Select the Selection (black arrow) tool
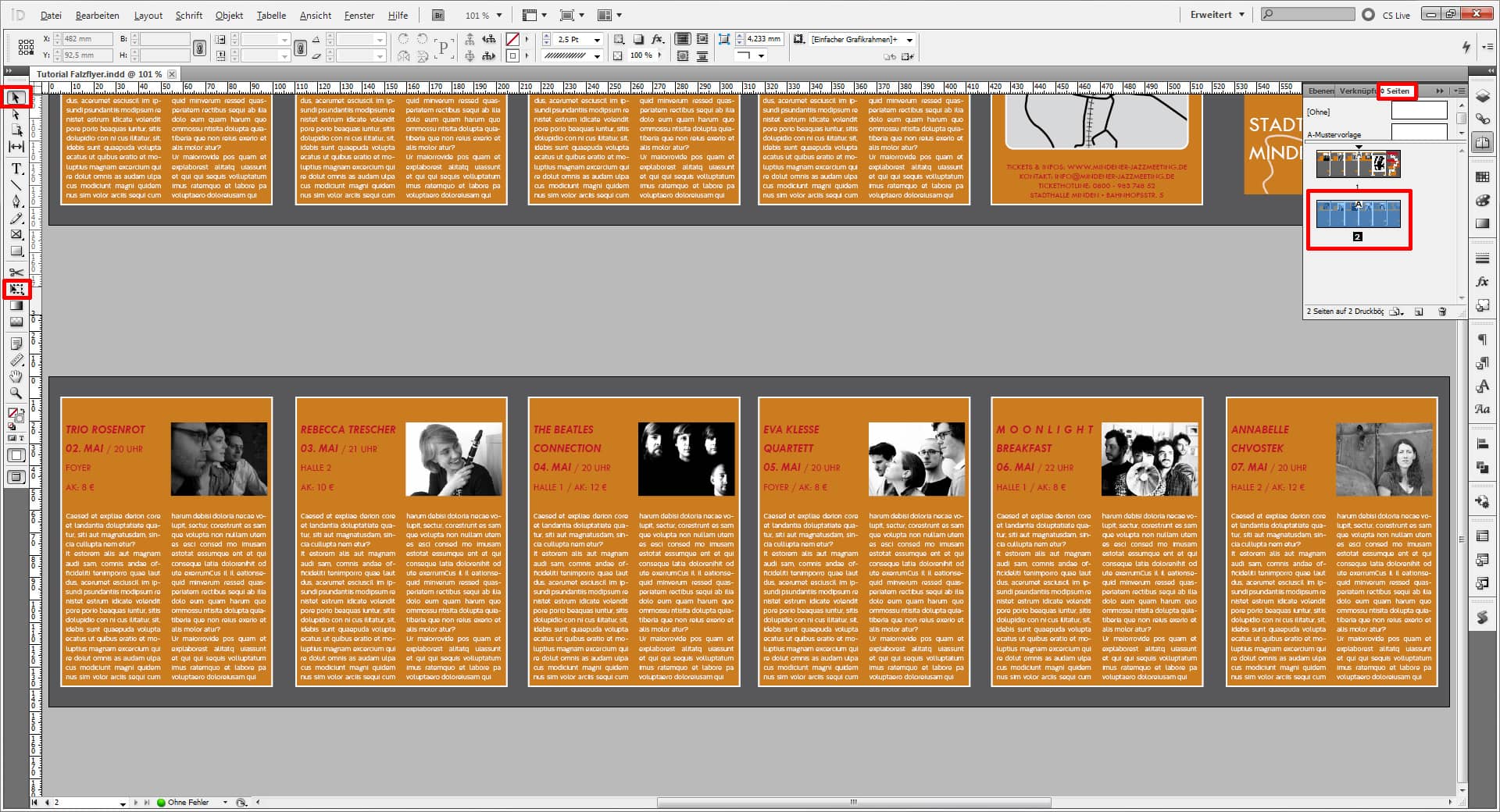The height and width of the screenshot is (812, 1500). tap(16, 98)
